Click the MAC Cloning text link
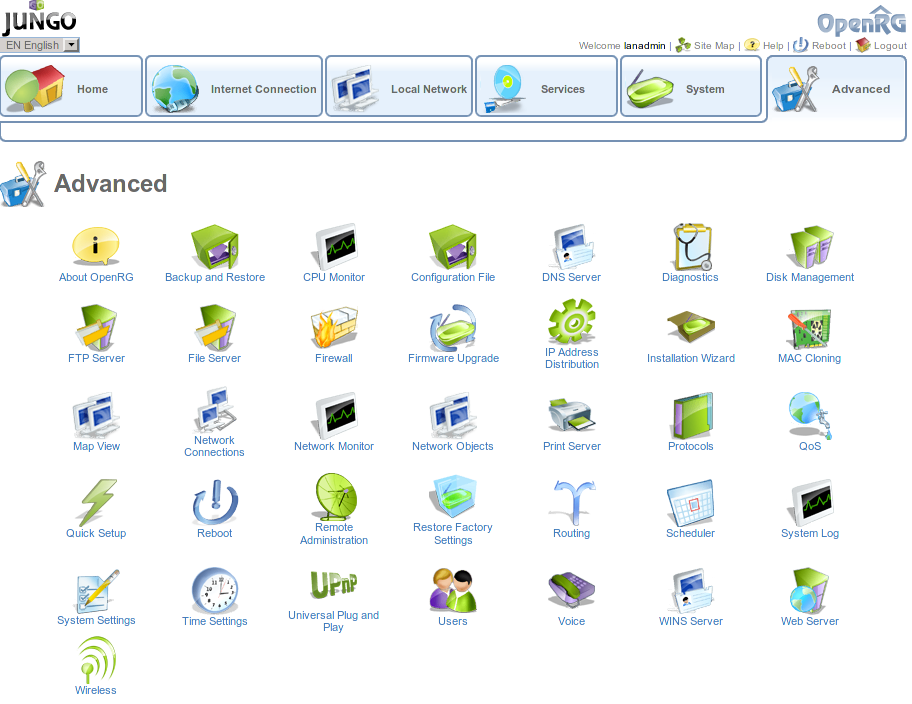 click(x=810, y=358)
